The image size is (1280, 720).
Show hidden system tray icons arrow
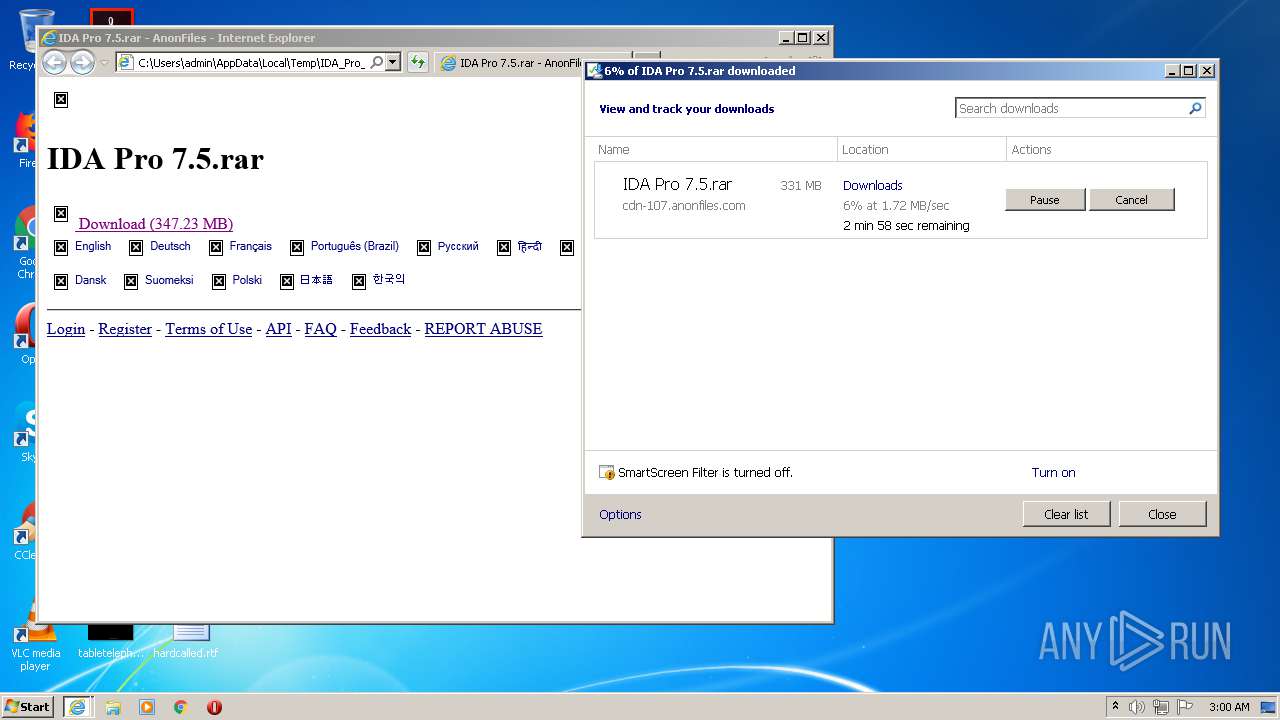coord(1115,706)
